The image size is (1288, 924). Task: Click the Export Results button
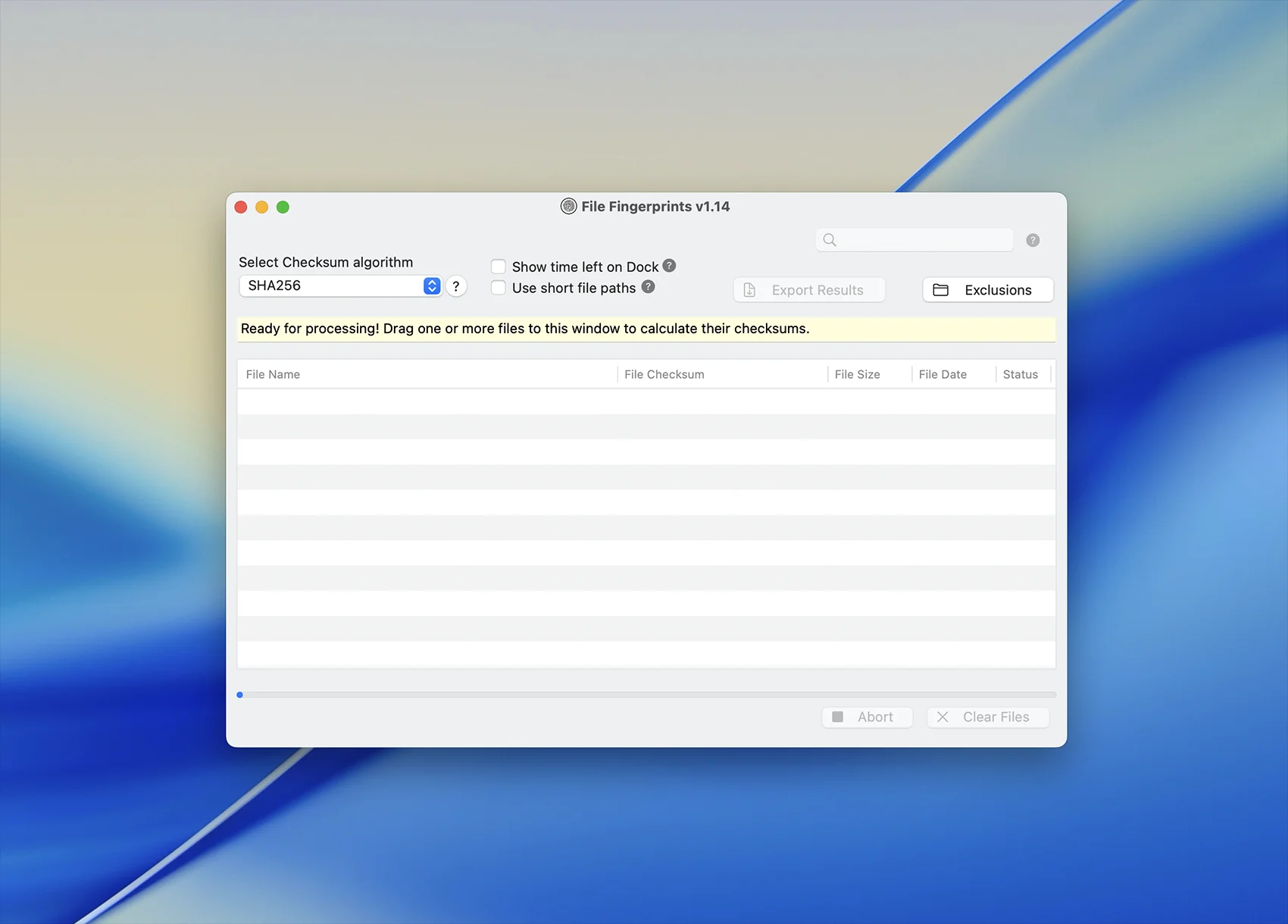(809, 290)
